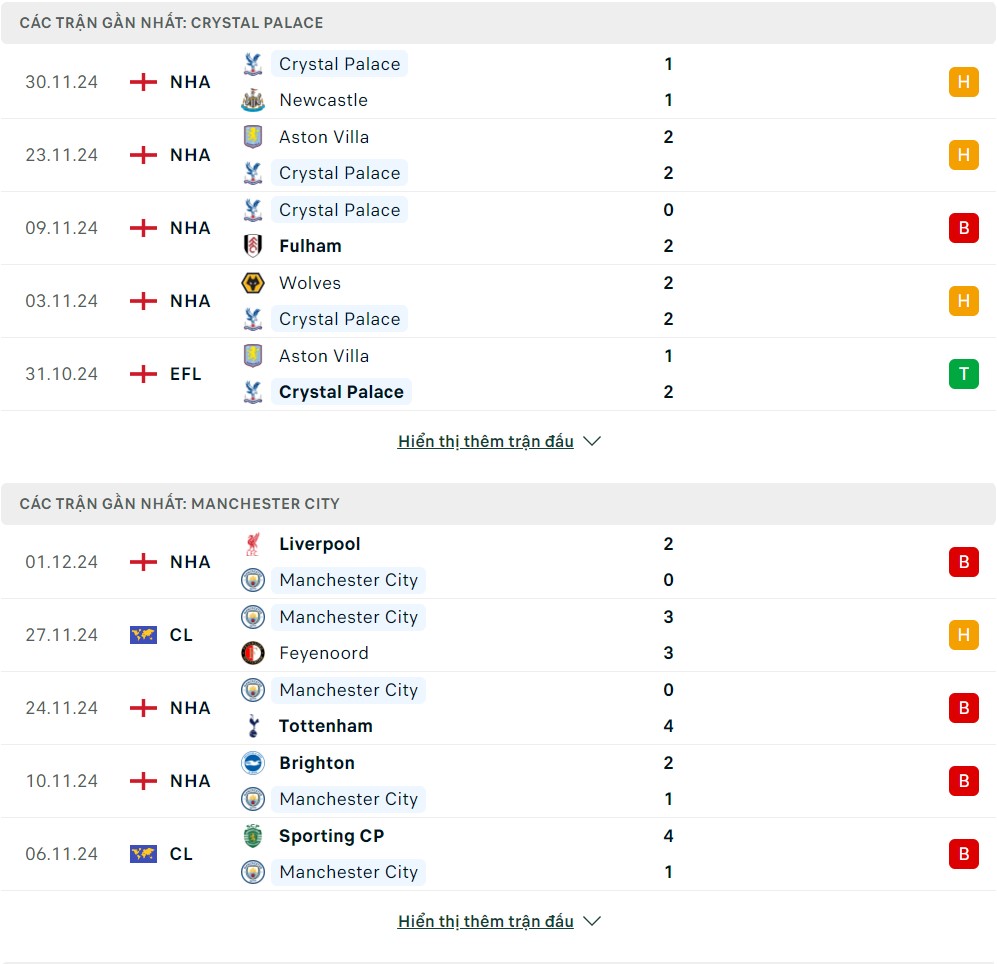Click the Tottenham club crest icon
Image resolution: width=997 pixels, height=964 pixels.
[253, 726]
